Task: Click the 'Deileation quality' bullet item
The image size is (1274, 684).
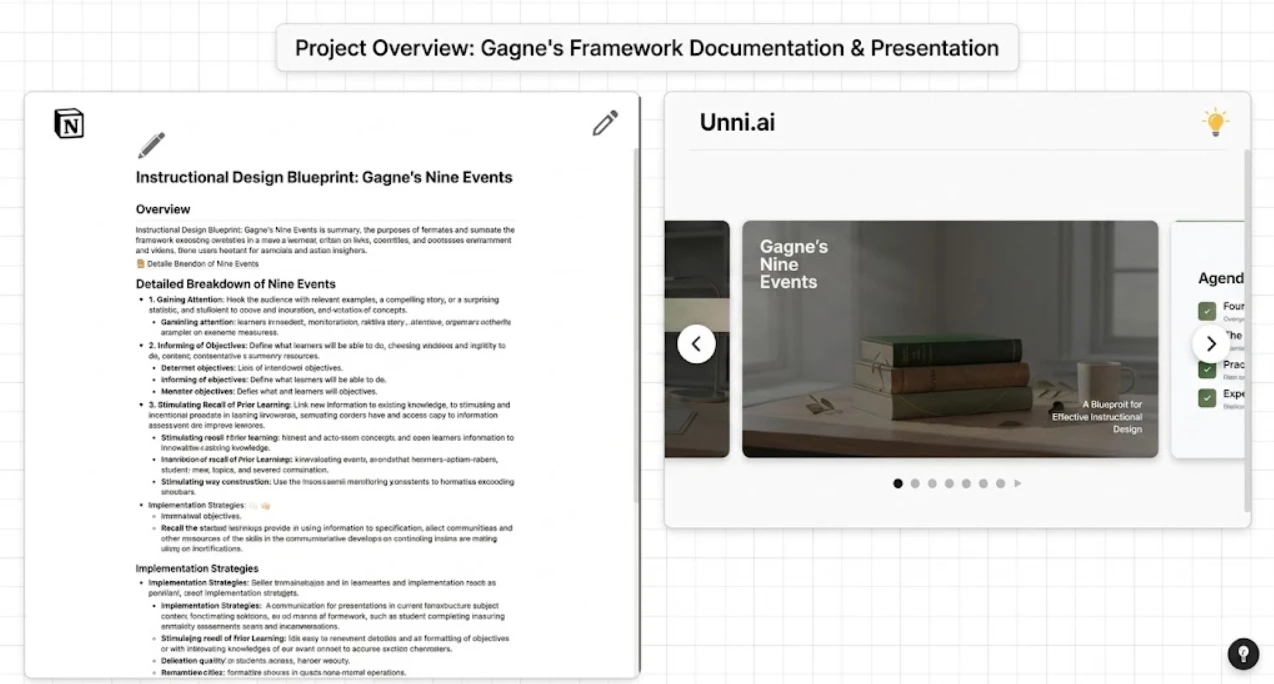Action: point(255,661)
